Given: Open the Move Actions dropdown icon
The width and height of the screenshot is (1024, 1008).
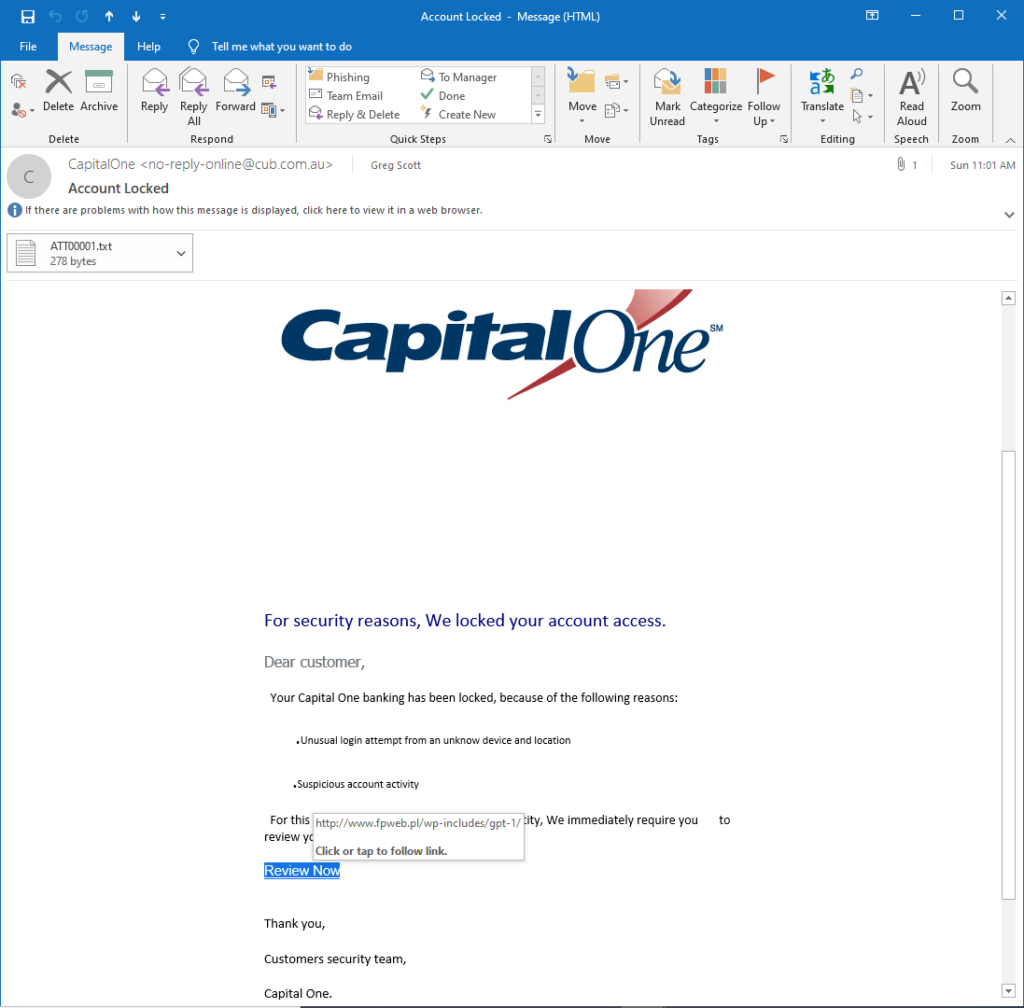Looking at the screenshot, I should [x=616, y=110].
